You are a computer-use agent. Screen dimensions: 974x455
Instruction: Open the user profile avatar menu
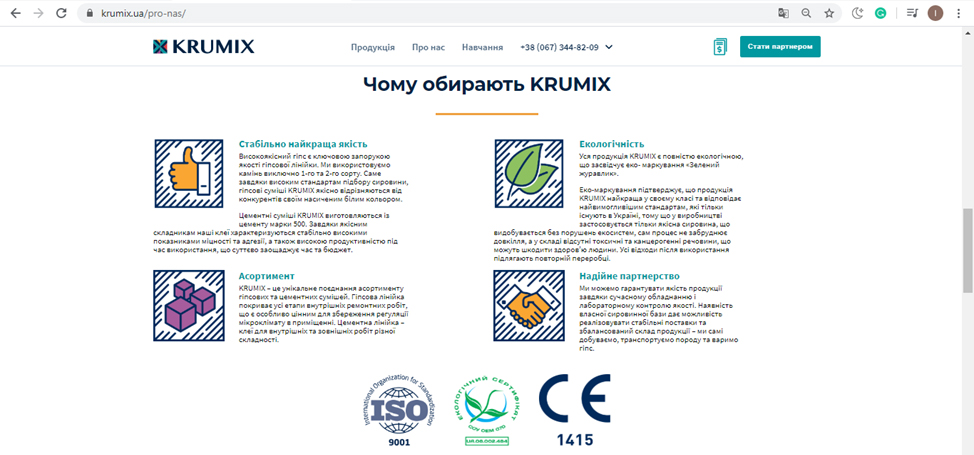(935, 14)
